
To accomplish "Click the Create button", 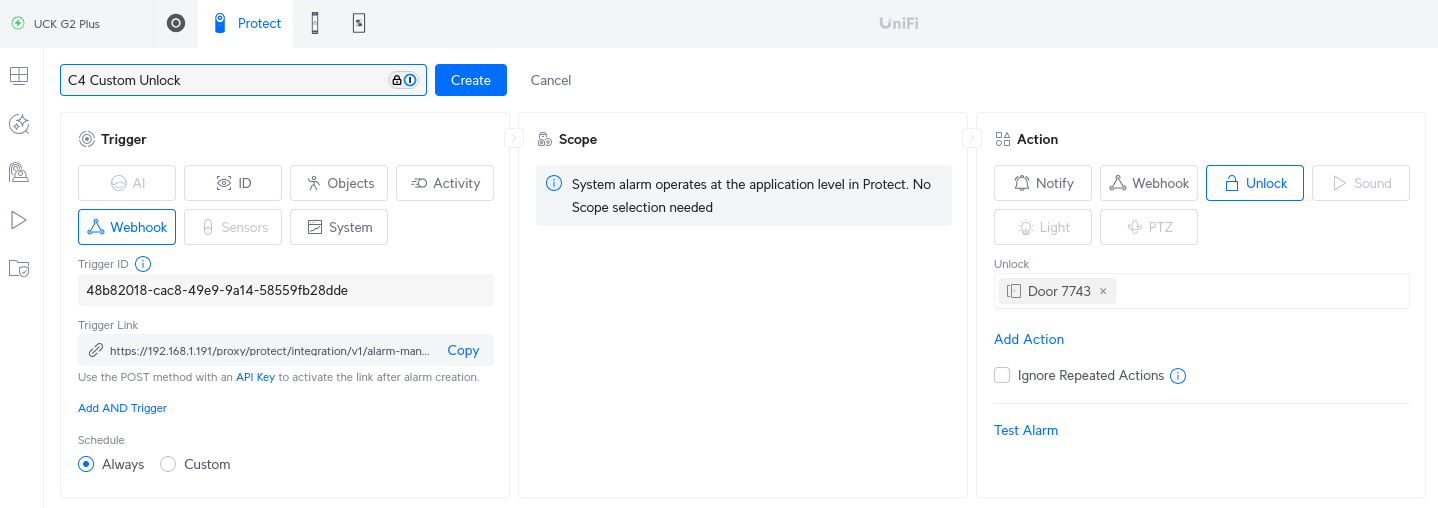I will pyautogui.click(x=471, y=80).
